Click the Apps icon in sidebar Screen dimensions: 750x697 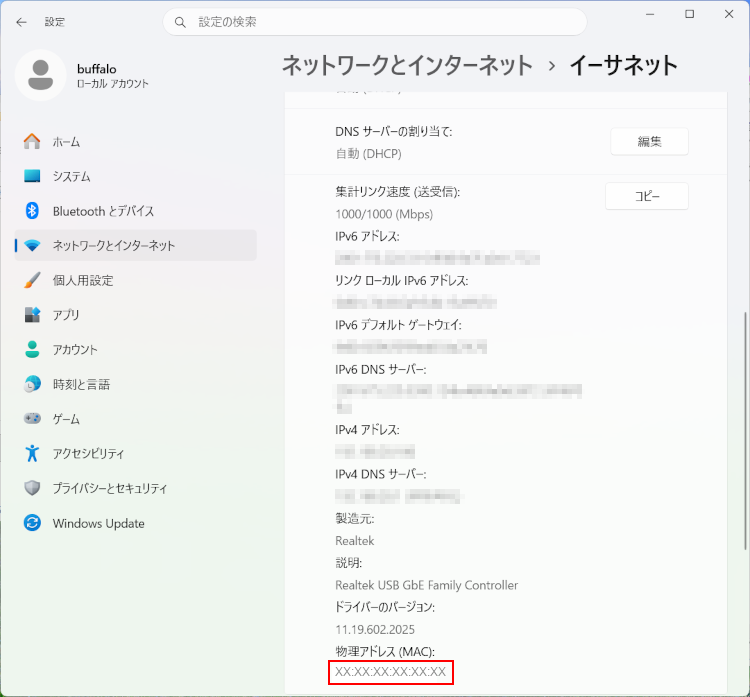(32, 314)
